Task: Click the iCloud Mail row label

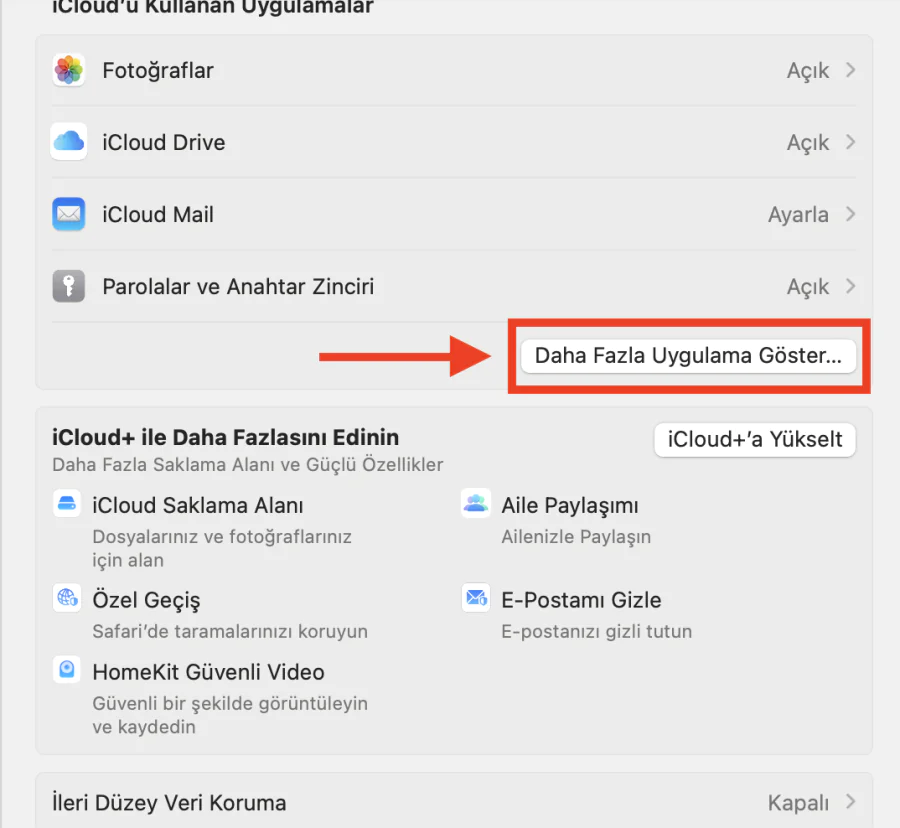Action: coord(158,214)
